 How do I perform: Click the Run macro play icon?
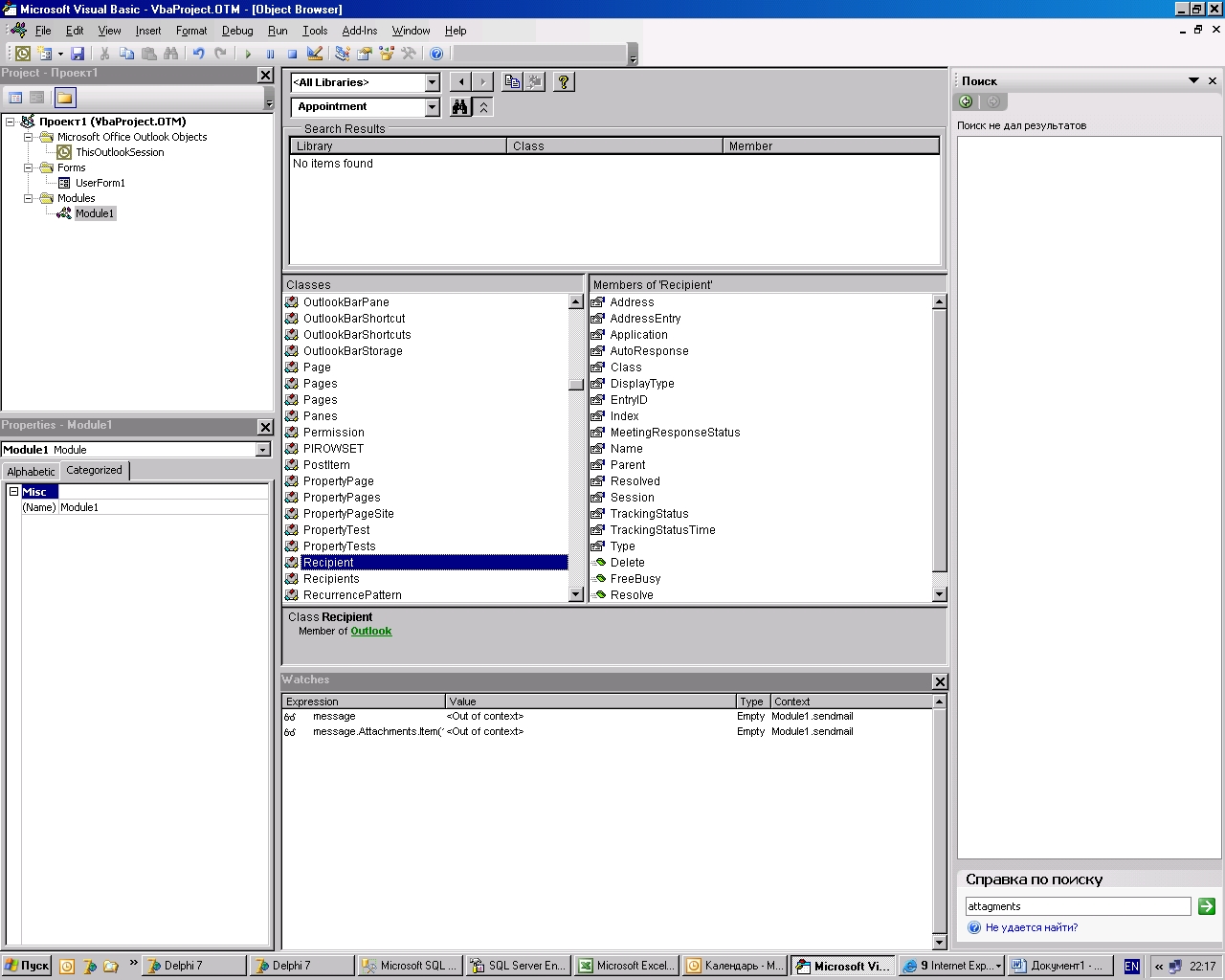coord(248,54)
